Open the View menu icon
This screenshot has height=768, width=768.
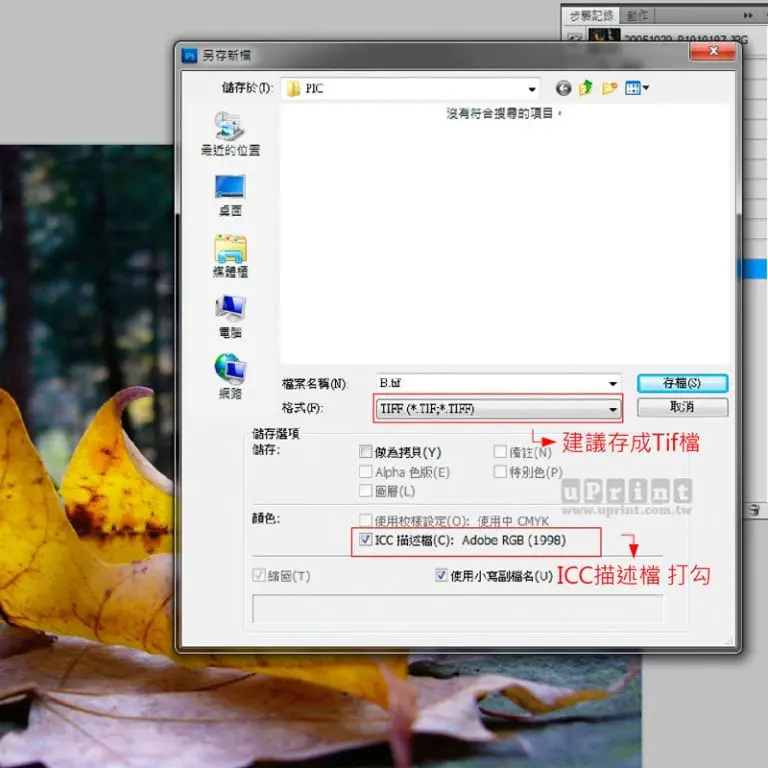coord(637,89)
